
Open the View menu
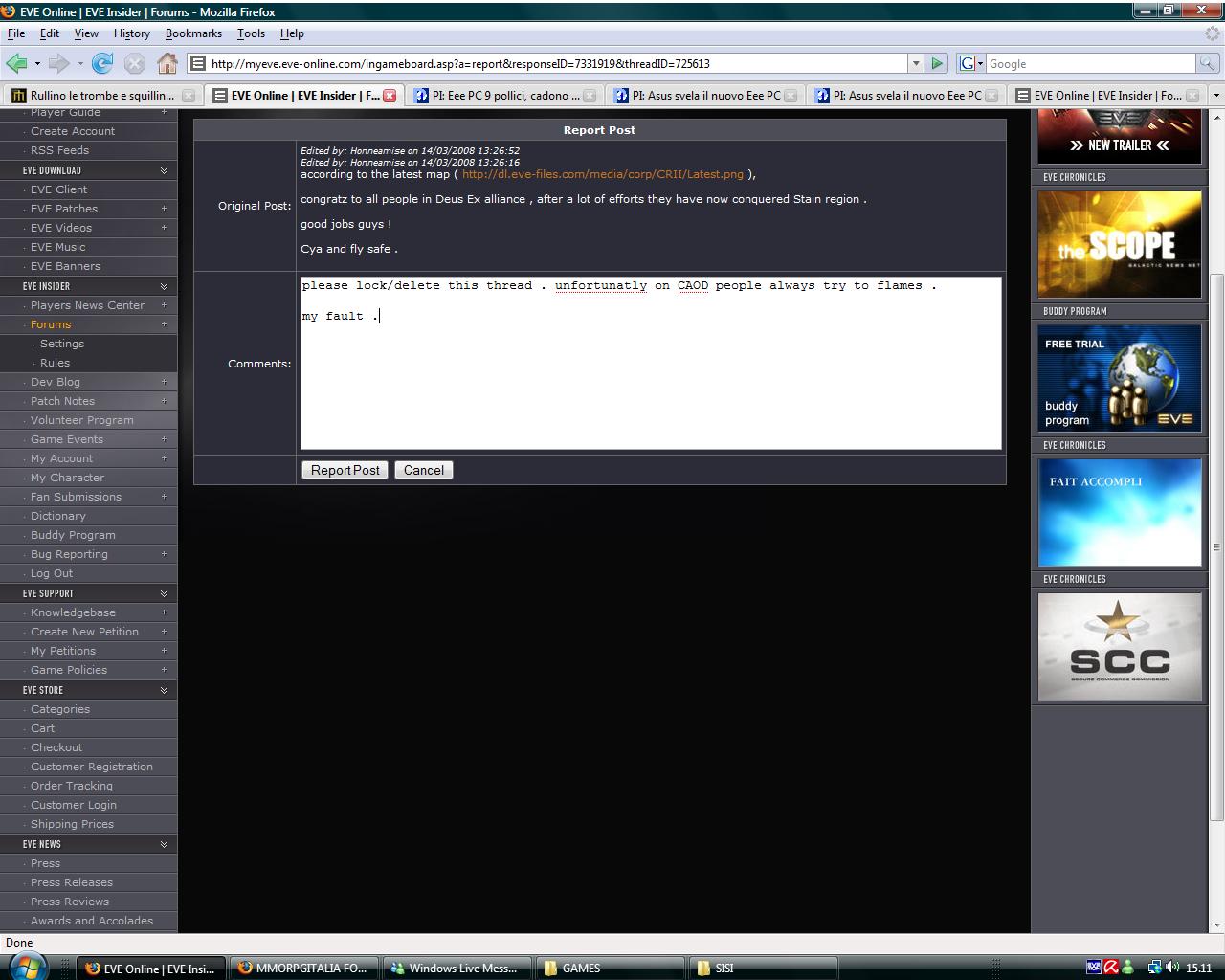[x=86, y=33]
